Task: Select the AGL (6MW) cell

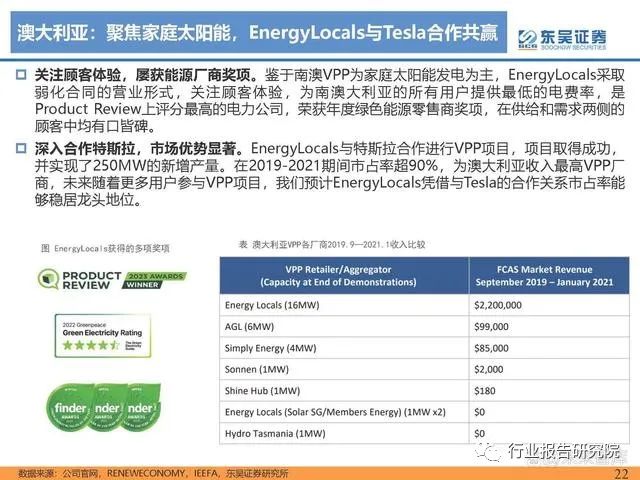Action: [344, 327]
